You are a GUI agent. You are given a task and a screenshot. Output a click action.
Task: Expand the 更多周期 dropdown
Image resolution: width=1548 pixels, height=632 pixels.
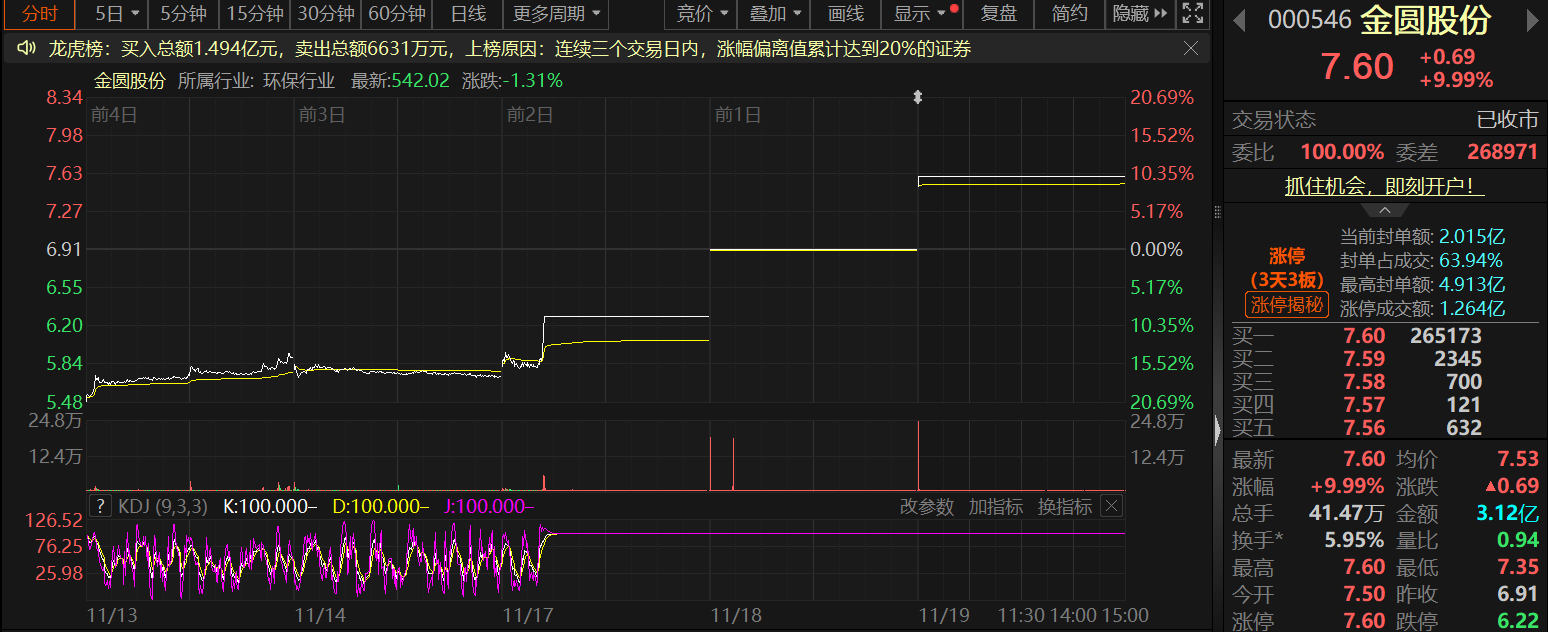click(557, 14)
